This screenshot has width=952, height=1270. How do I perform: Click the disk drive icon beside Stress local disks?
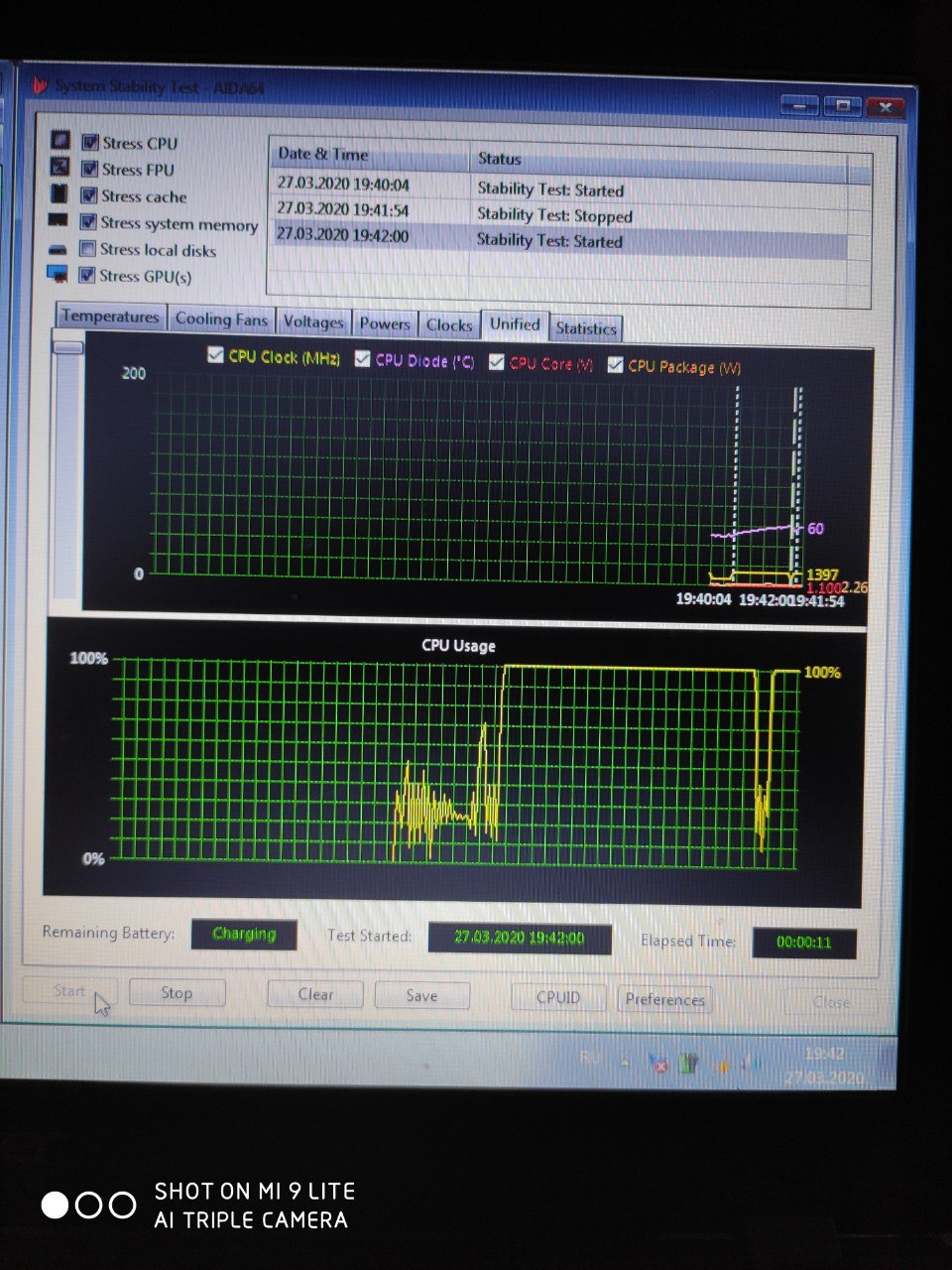tap(59, 248)
